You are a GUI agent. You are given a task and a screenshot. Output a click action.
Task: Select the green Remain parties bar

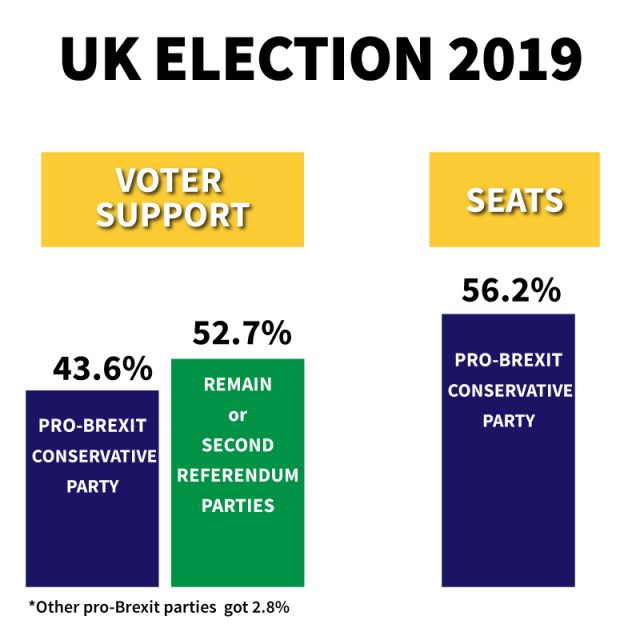coord(238,473)
